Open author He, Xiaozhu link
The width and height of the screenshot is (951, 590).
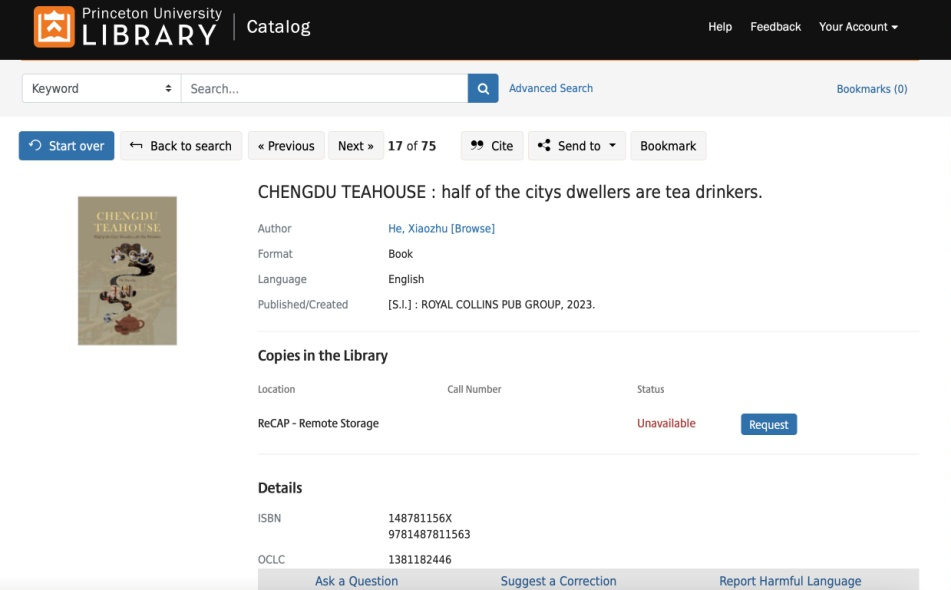tap(418, 228)
